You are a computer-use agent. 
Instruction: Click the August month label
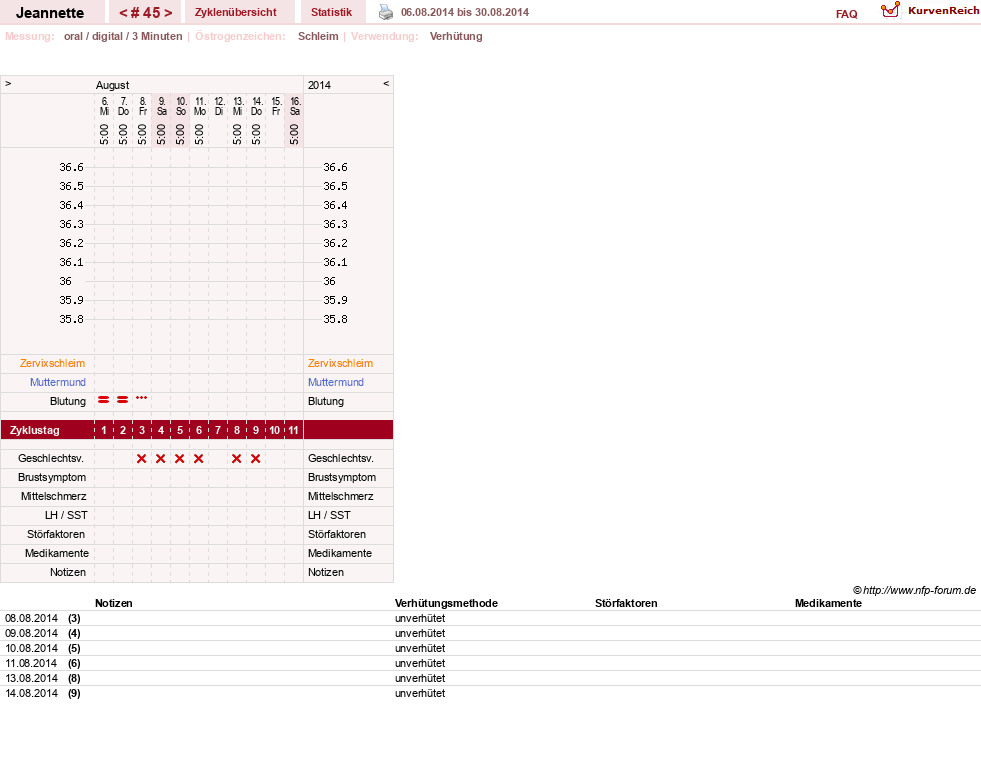click(113, 85)
